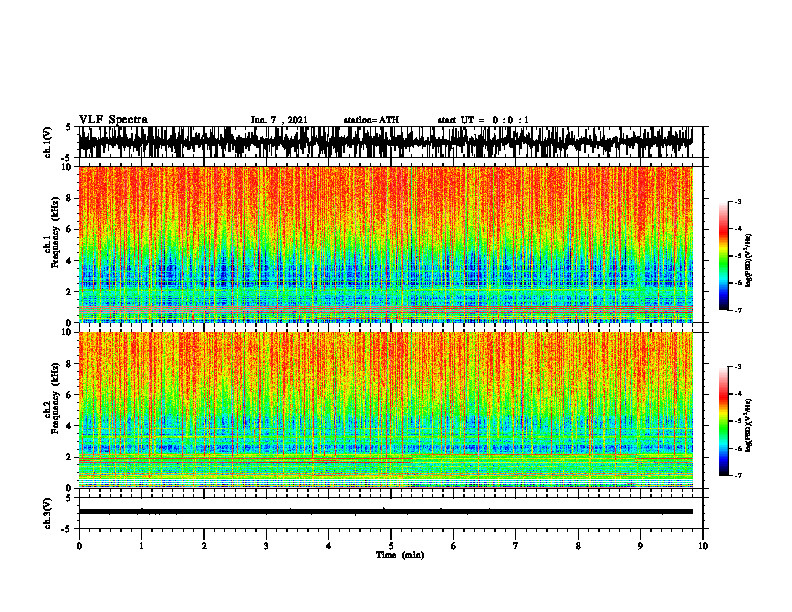Click the ch.2 spectrogram plot area
792x612 pixels.
pyautogui.click(x=386, y=410)
